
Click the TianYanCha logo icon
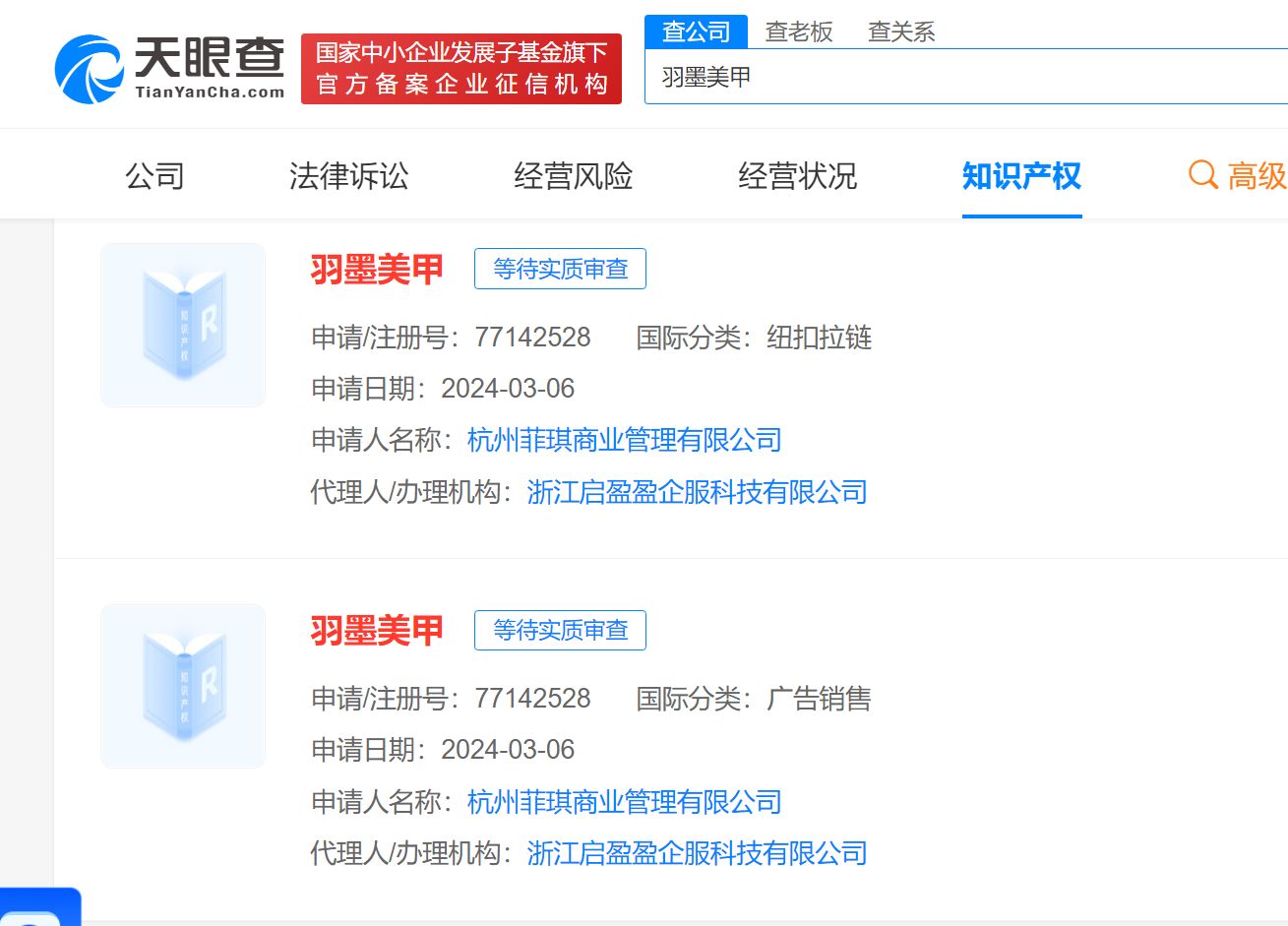[x=90, y=69]
